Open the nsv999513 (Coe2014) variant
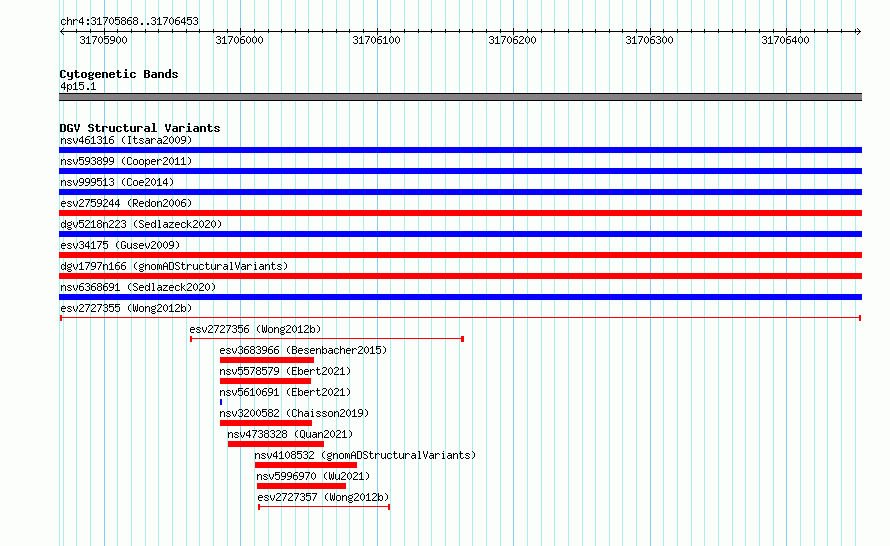 (117, 182)
